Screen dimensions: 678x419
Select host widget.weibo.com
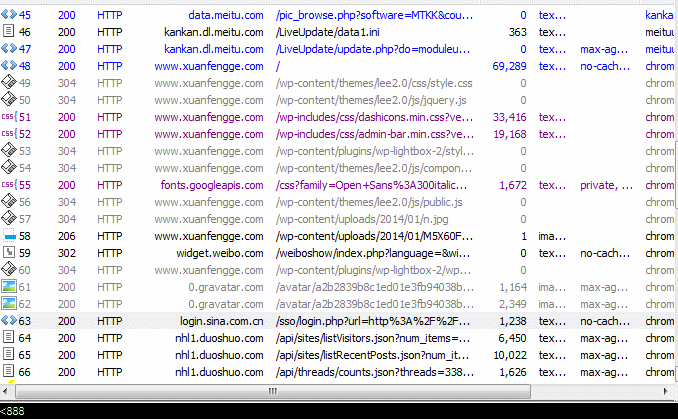click(220, 253)
